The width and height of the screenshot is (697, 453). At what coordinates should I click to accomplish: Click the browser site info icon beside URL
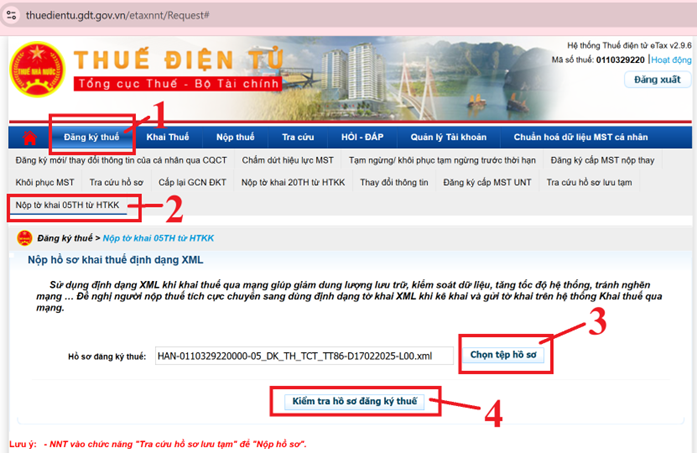pos(11,15)
